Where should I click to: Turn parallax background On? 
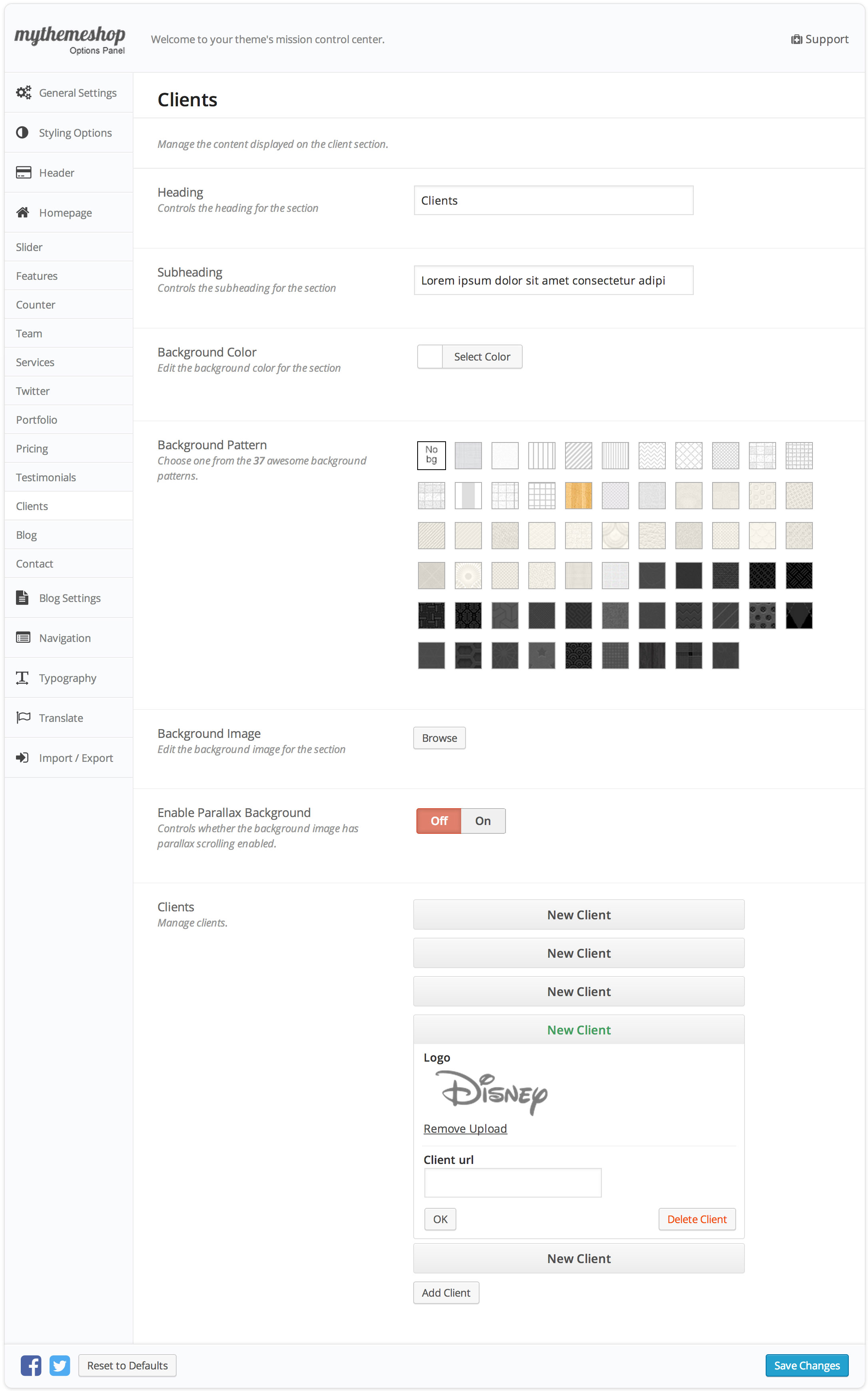483,821
